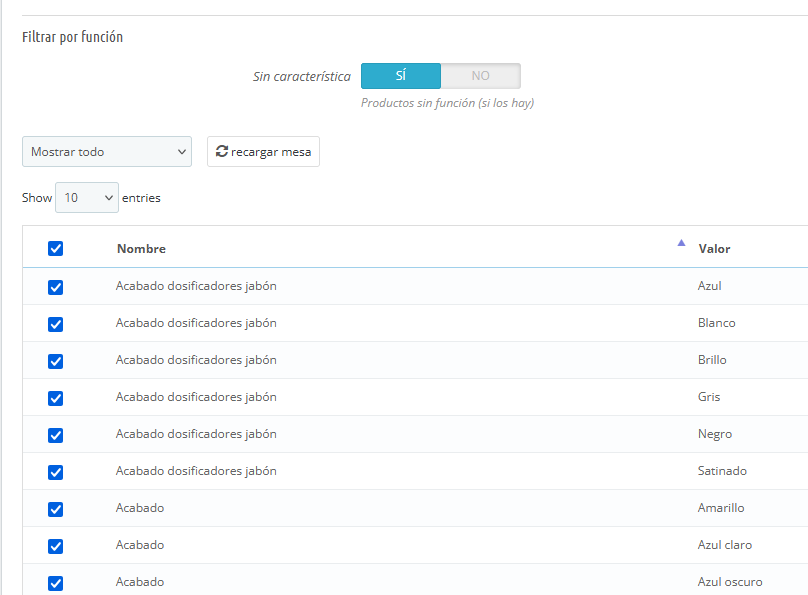Untick the Amarillo row checkbox
The image size is (808, 595).
[56, 509]
